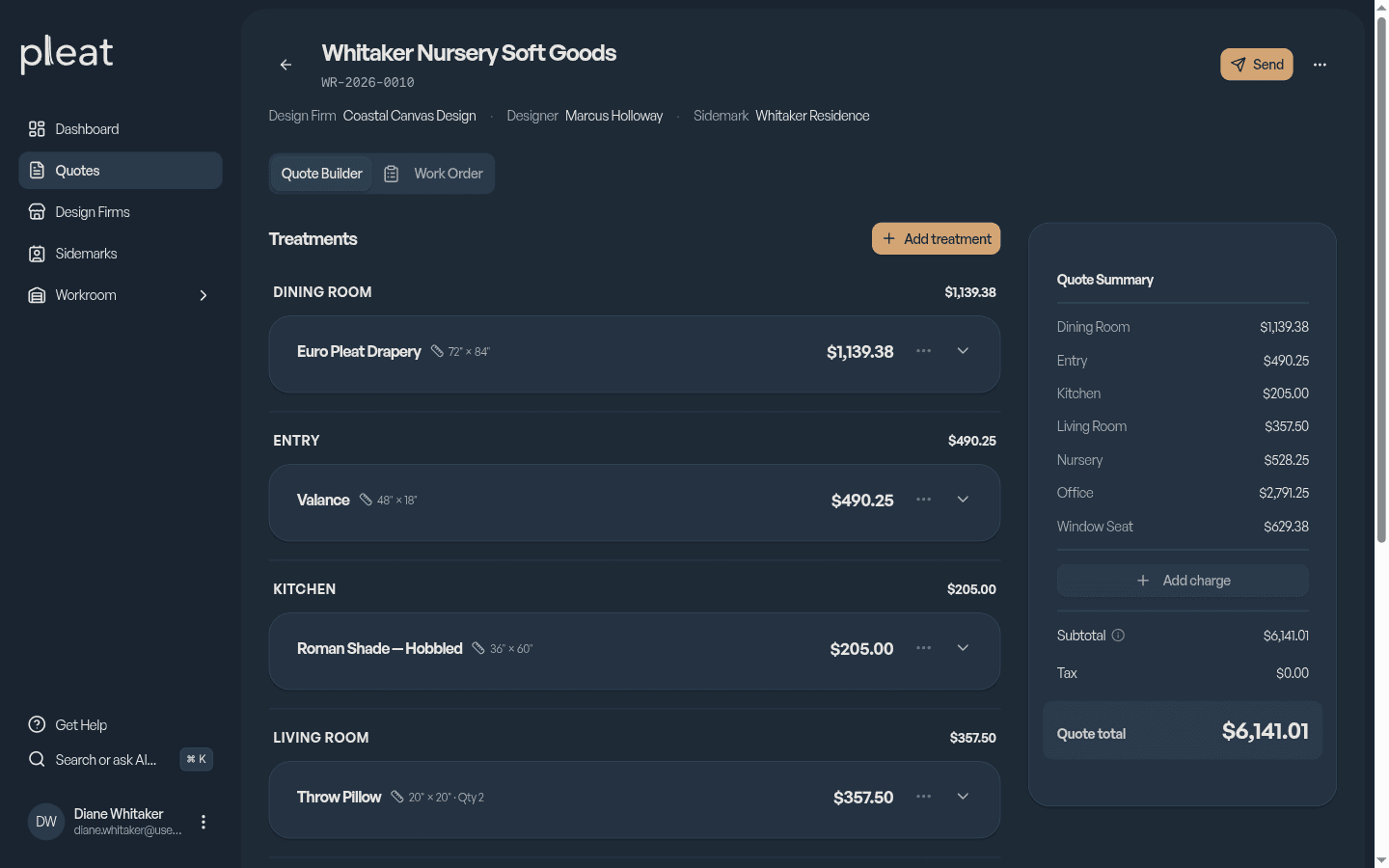Open Get Help
Viewport: 1389px width, 868px height.
point(121,725)
